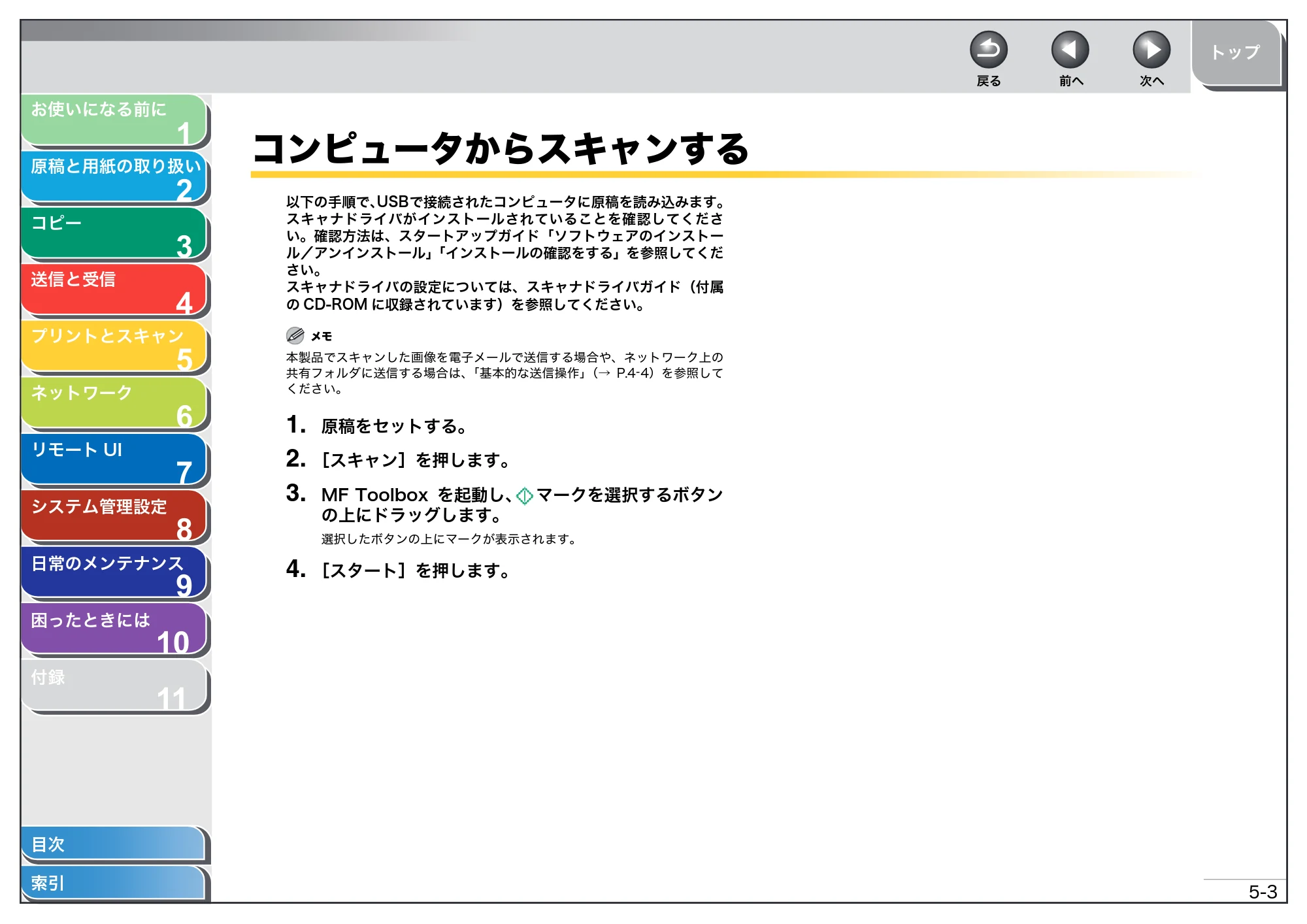Follow the P.4-4 page reference link
Screen dimensions: 1307x924
coord(634,373)
